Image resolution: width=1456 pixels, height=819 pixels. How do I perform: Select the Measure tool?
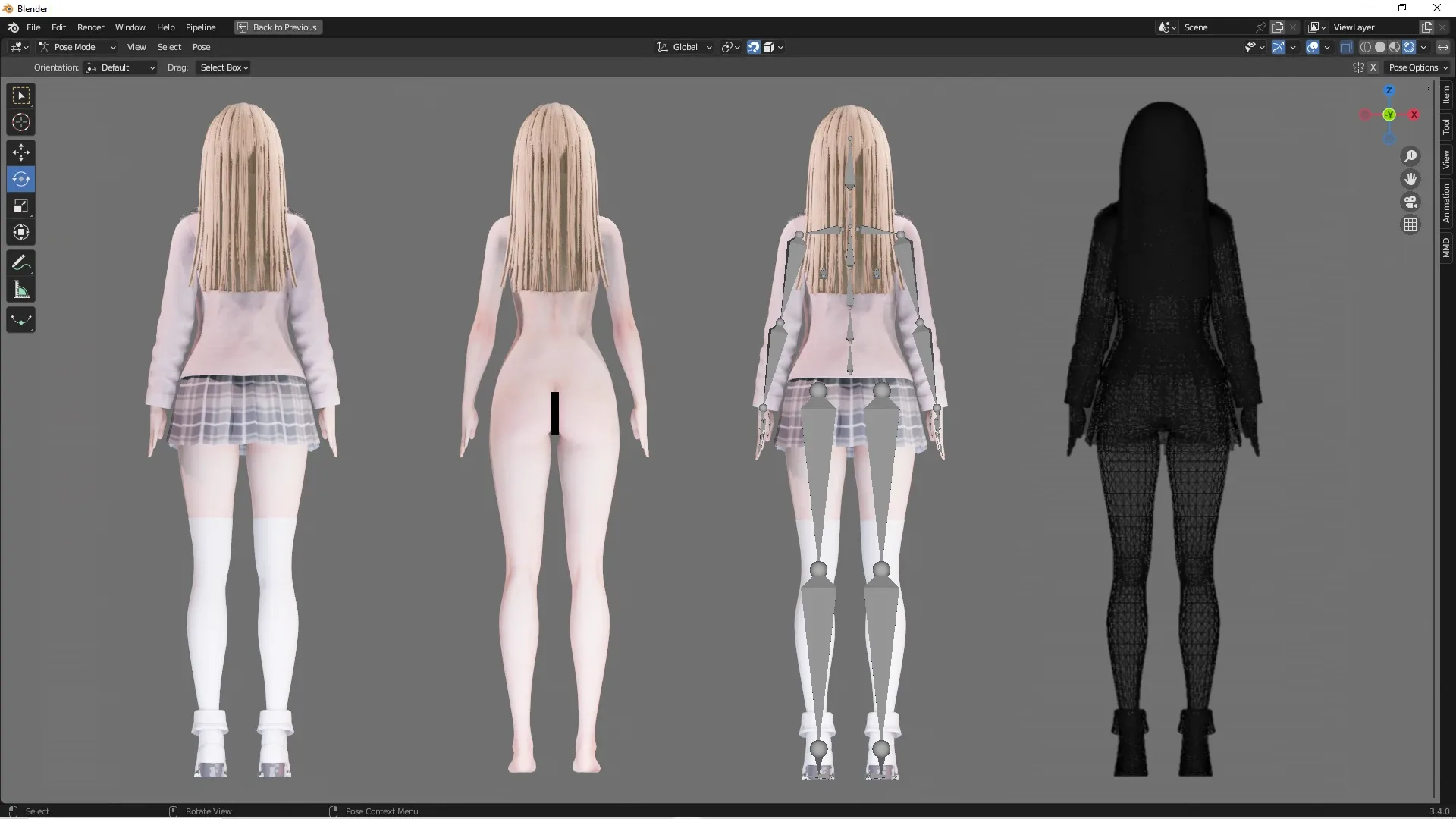(20, 290)
